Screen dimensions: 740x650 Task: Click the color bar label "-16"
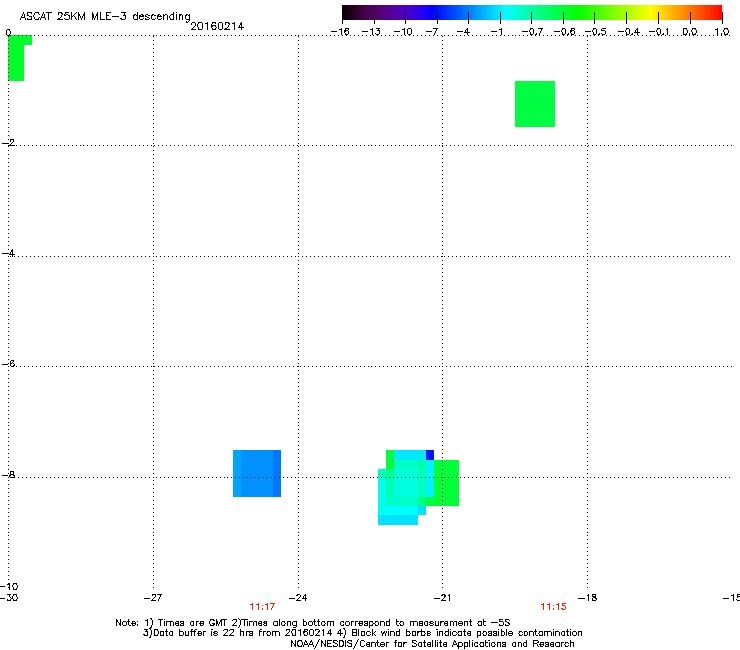coord(340,32)
